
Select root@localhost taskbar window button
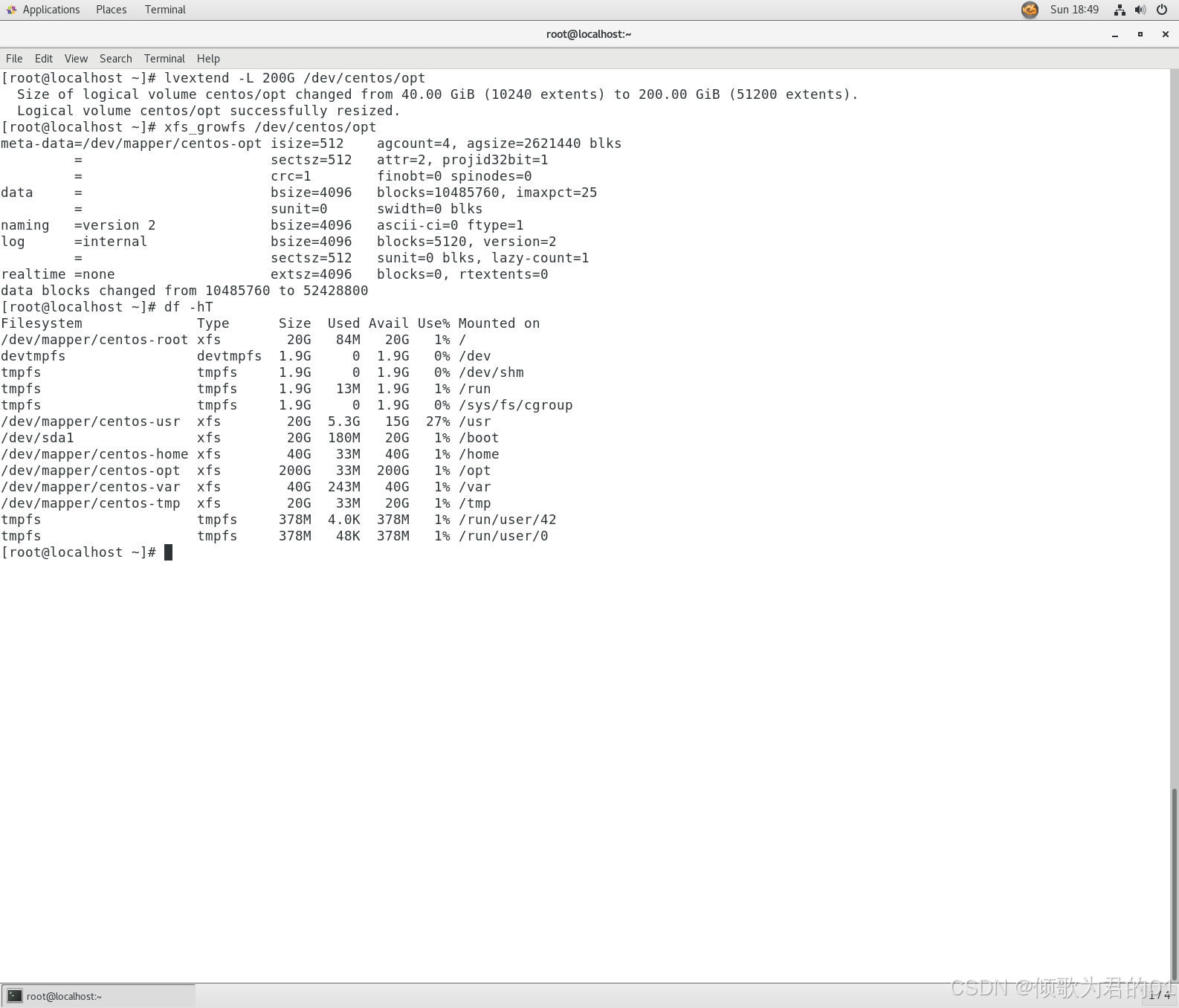tap(99, 996)
